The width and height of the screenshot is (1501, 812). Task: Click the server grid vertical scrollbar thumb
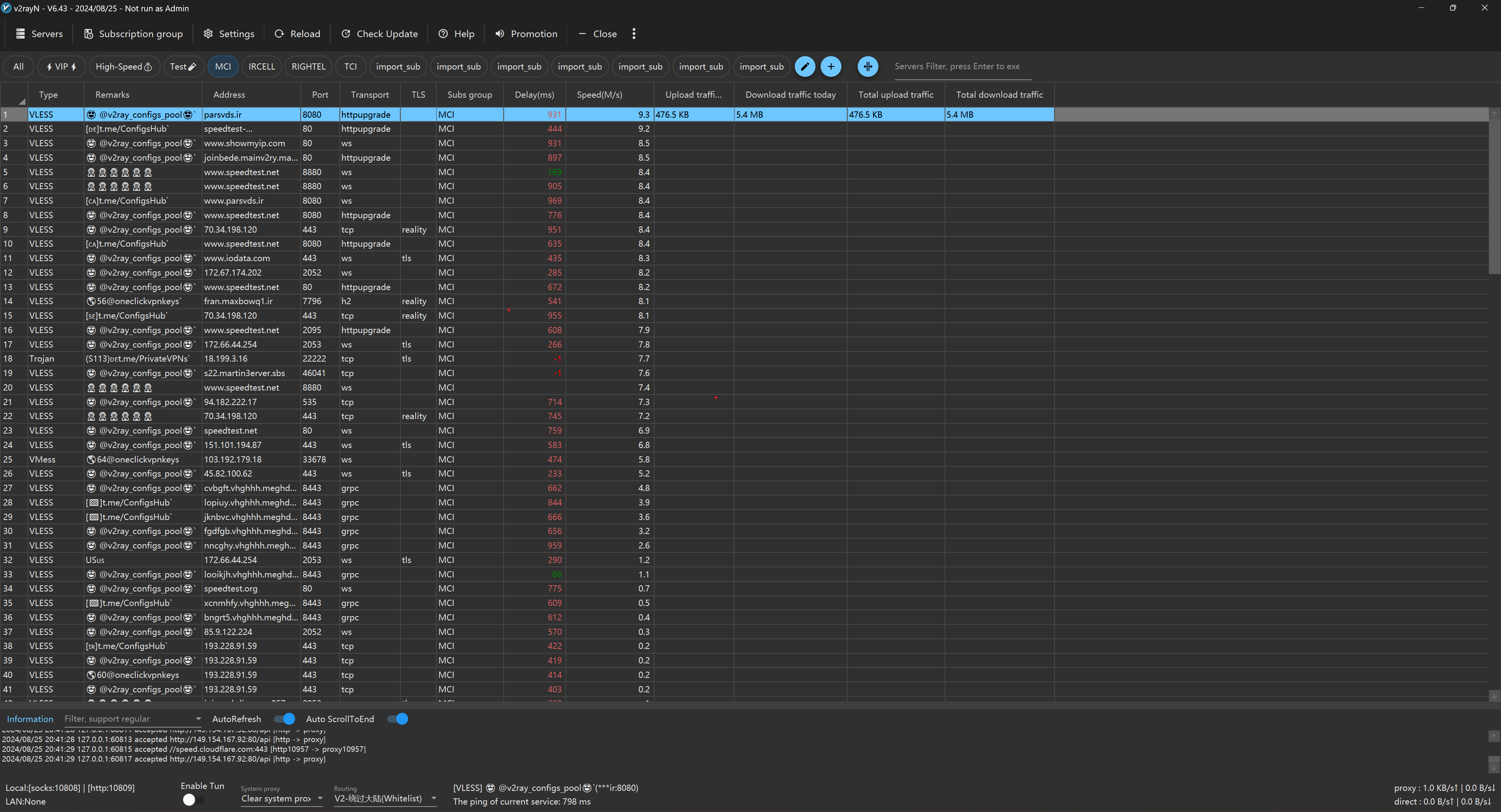tap(1494, 197)
